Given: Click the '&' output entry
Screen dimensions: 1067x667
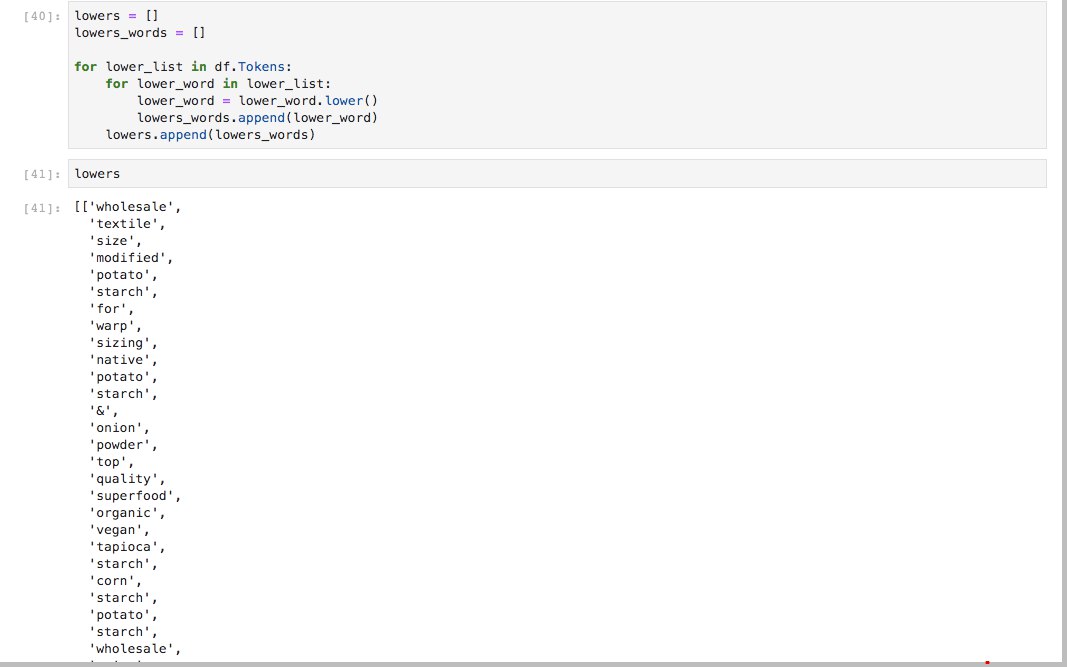Looking at the screenshot, I should tap(104, 411).
